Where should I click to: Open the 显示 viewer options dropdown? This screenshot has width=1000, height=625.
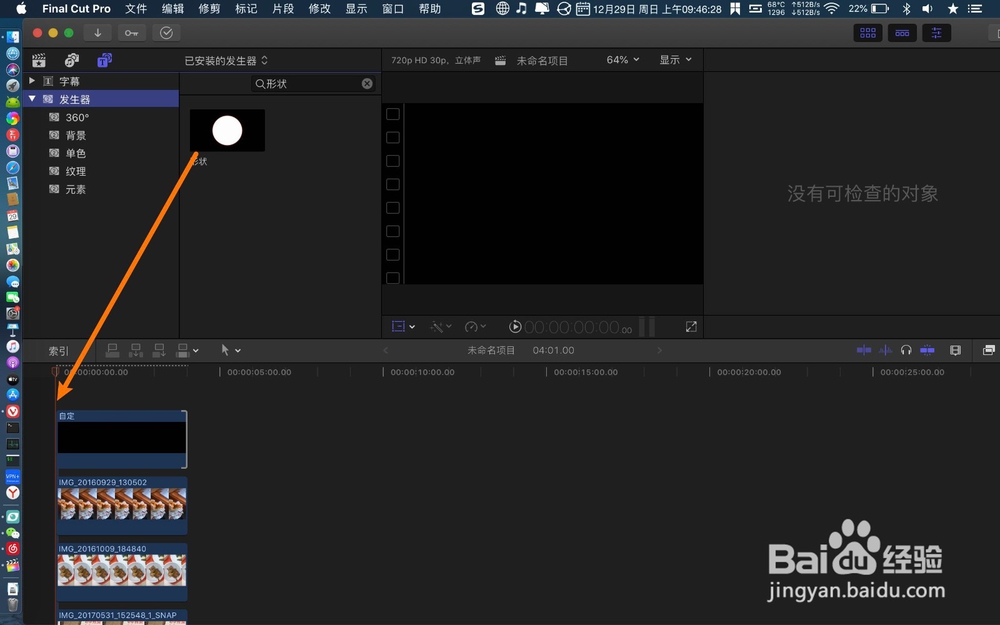(675, 59)
